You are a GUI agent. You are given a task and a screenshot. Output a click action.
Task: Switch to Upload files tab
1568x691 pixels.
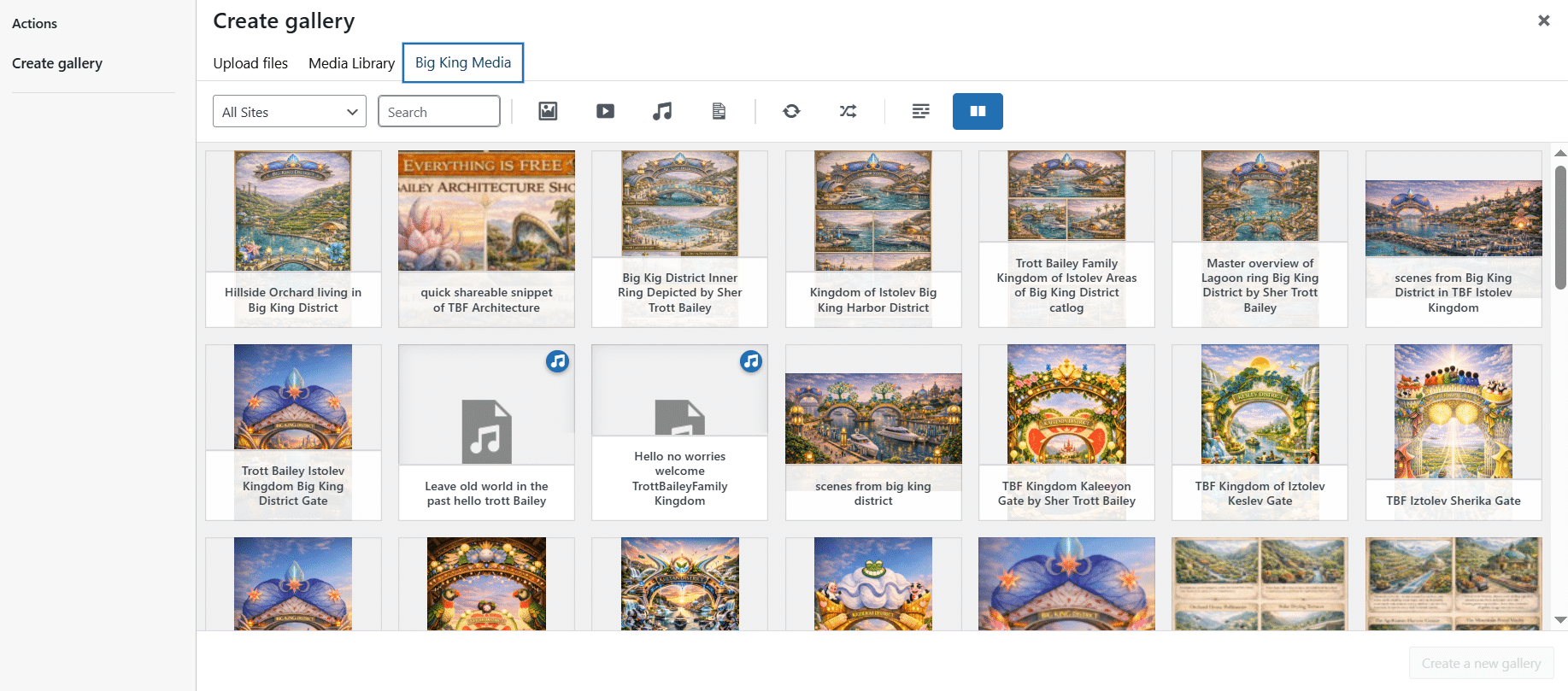pyautogui.click(x=250, y=63)
